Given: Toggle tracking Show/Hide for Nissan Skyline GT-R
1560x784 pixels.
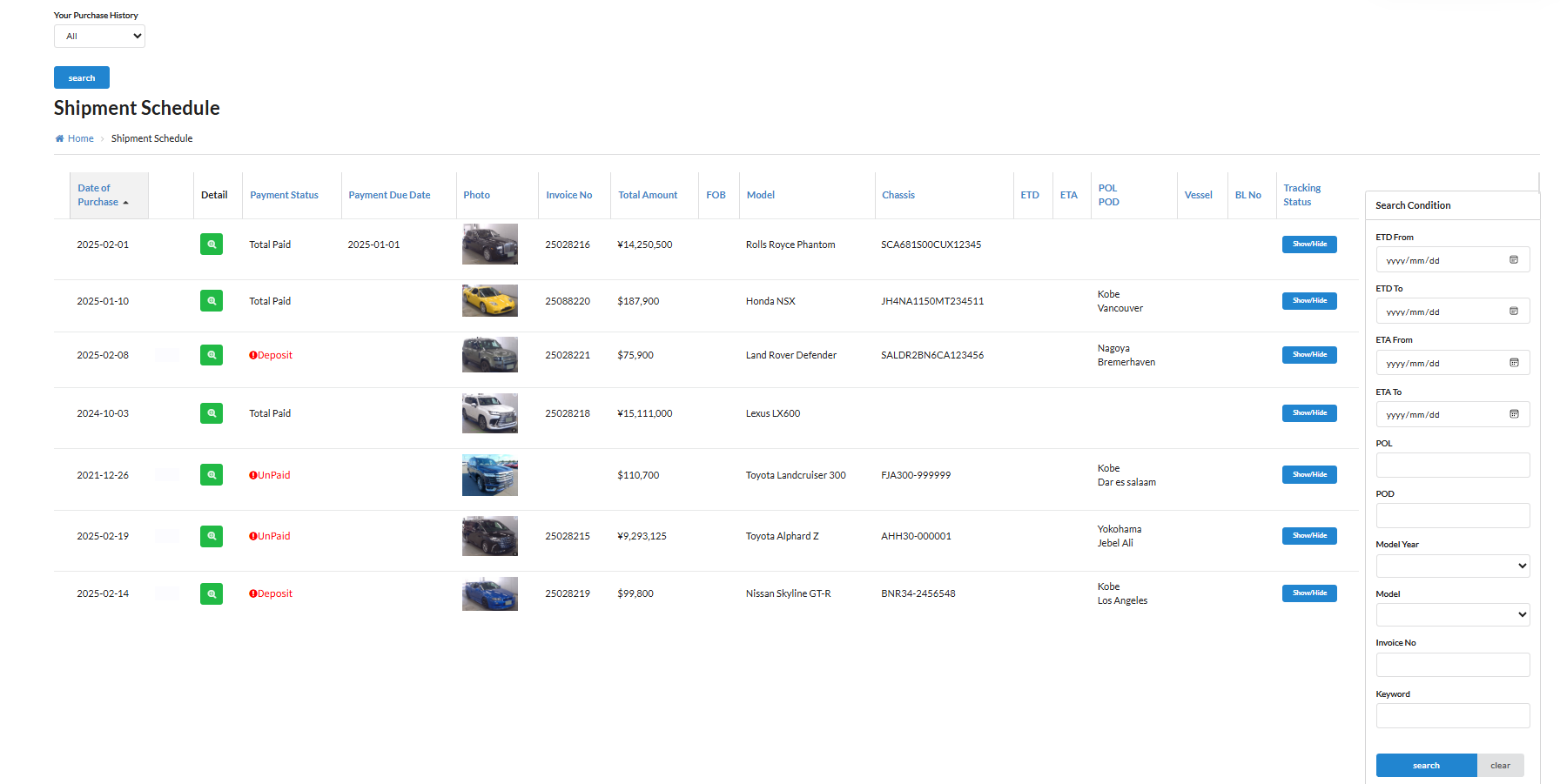Looking at the screenshot, I should pos(1309,593).
